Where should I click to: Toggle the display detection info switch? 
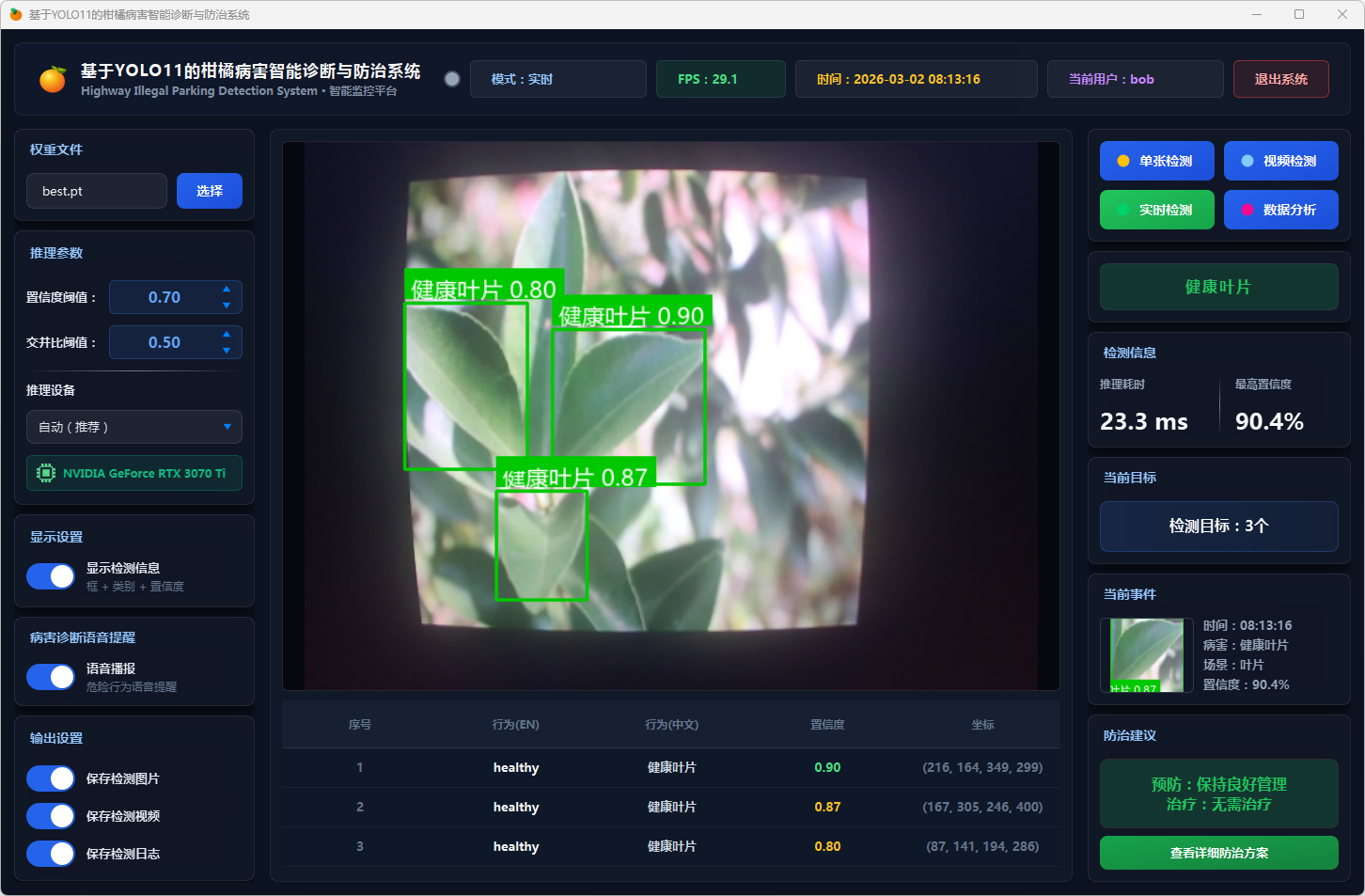51,576
